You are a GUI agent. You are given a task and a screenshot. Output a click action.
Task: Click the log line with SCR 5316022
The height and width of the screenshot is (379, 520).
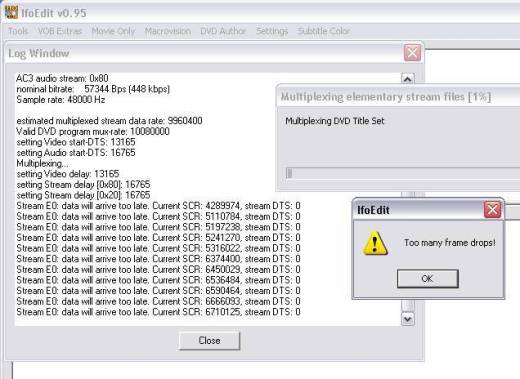(x=158, y=248)
